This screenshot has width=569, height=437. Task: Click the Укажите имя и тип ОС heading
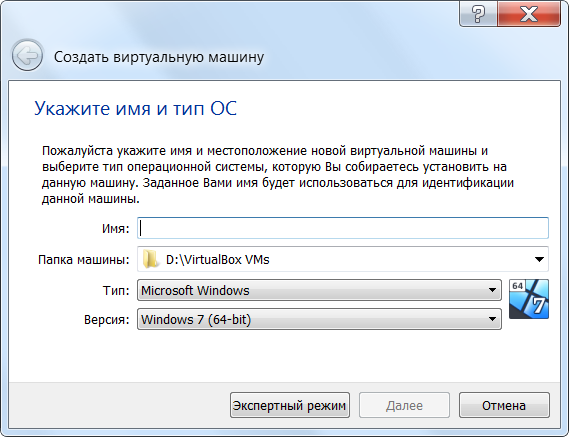coord(135,108)
